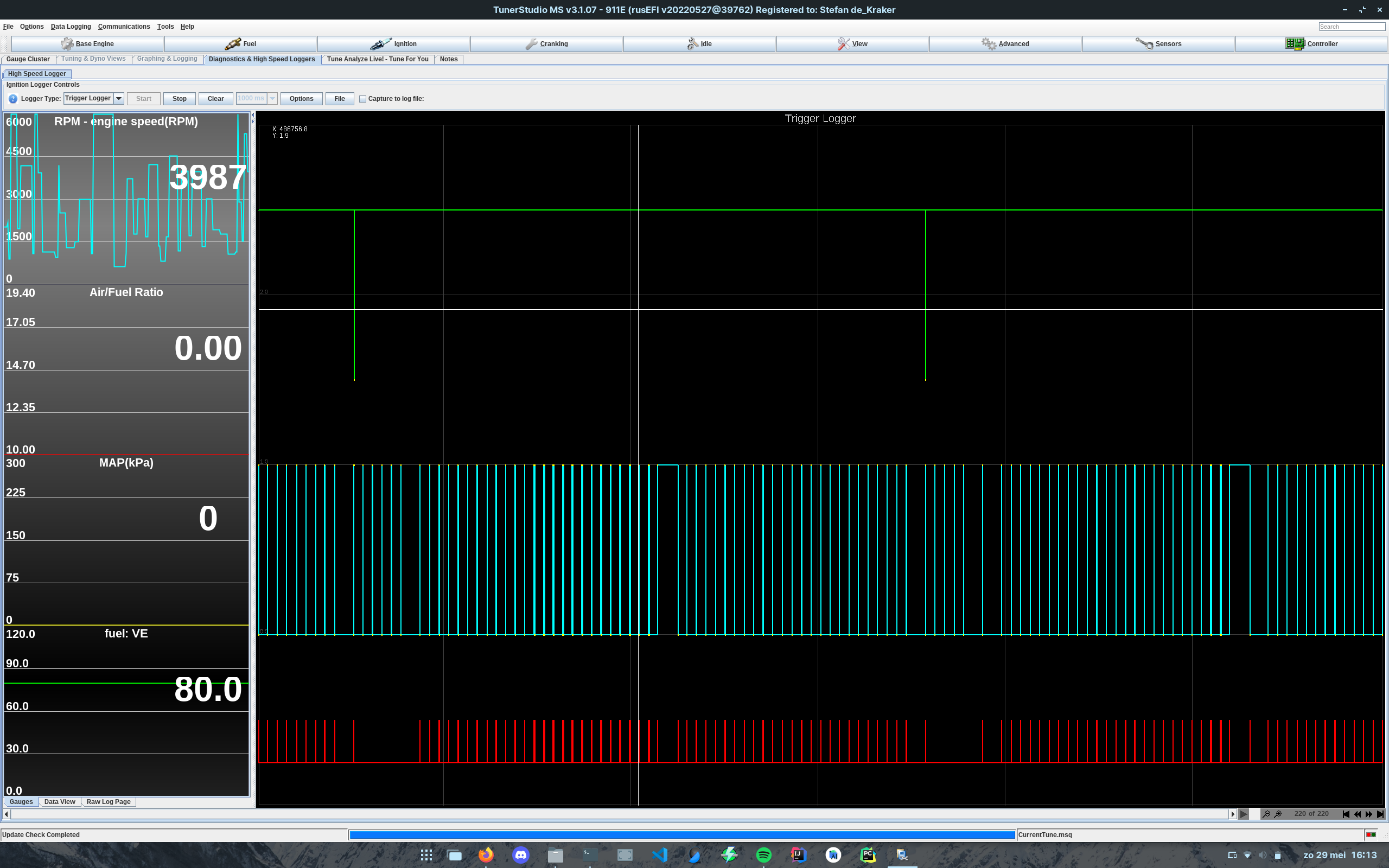Click the Wi-Fi tray icon

click(x=1247, y=856)
